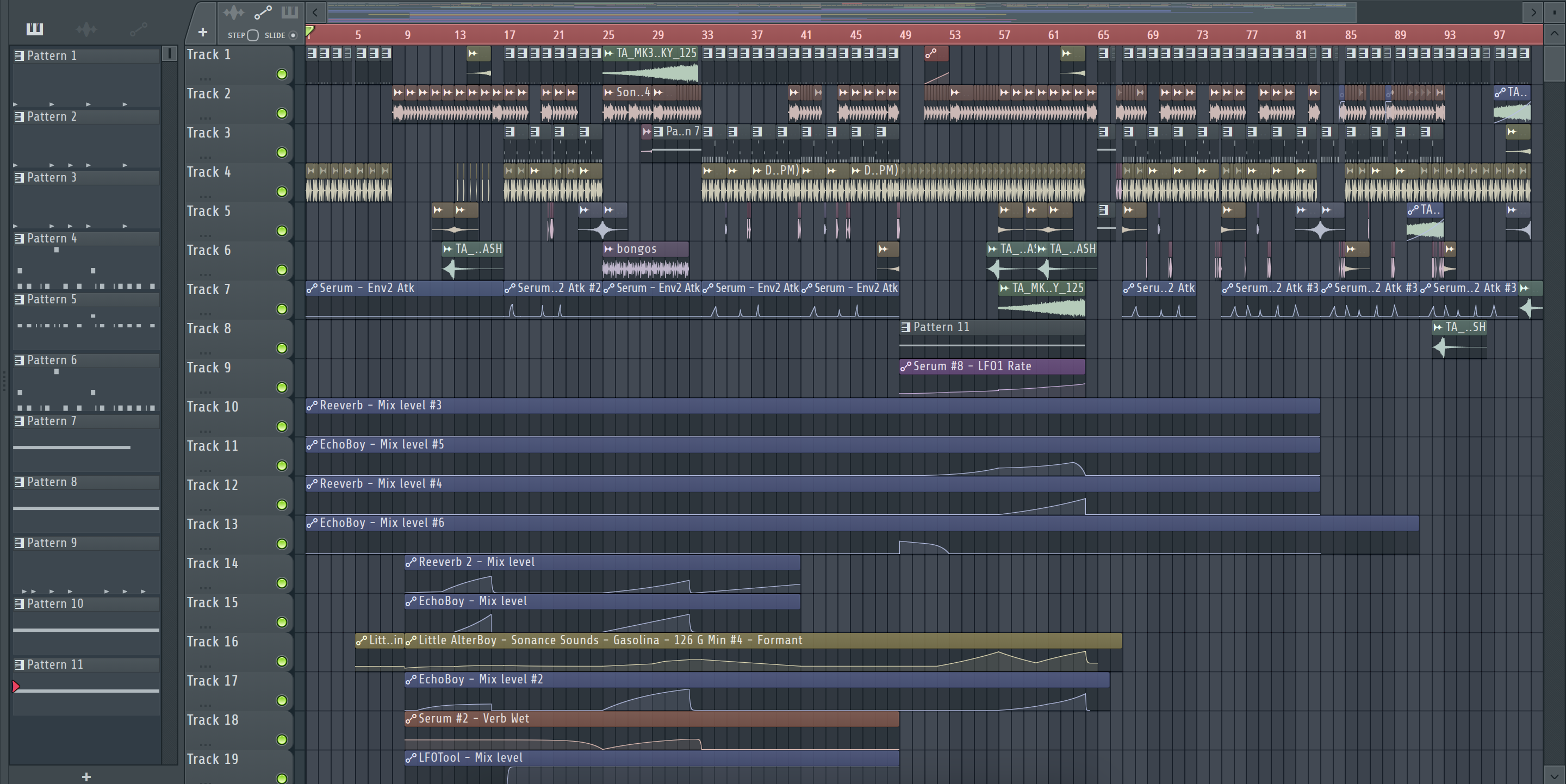
Task: Select EchoBoy - Mix level clip on Track 15
Action: 602,613
